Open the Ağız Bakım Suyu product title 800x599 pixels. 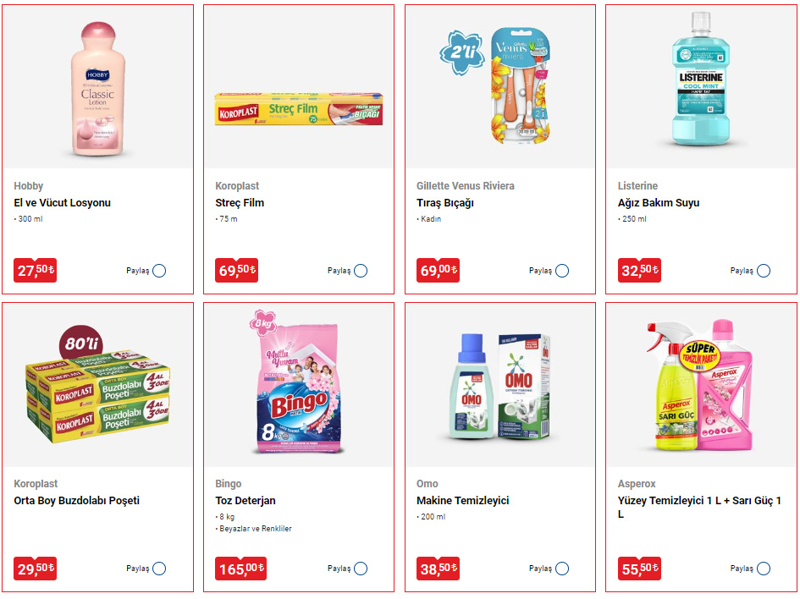click(658, 203)
